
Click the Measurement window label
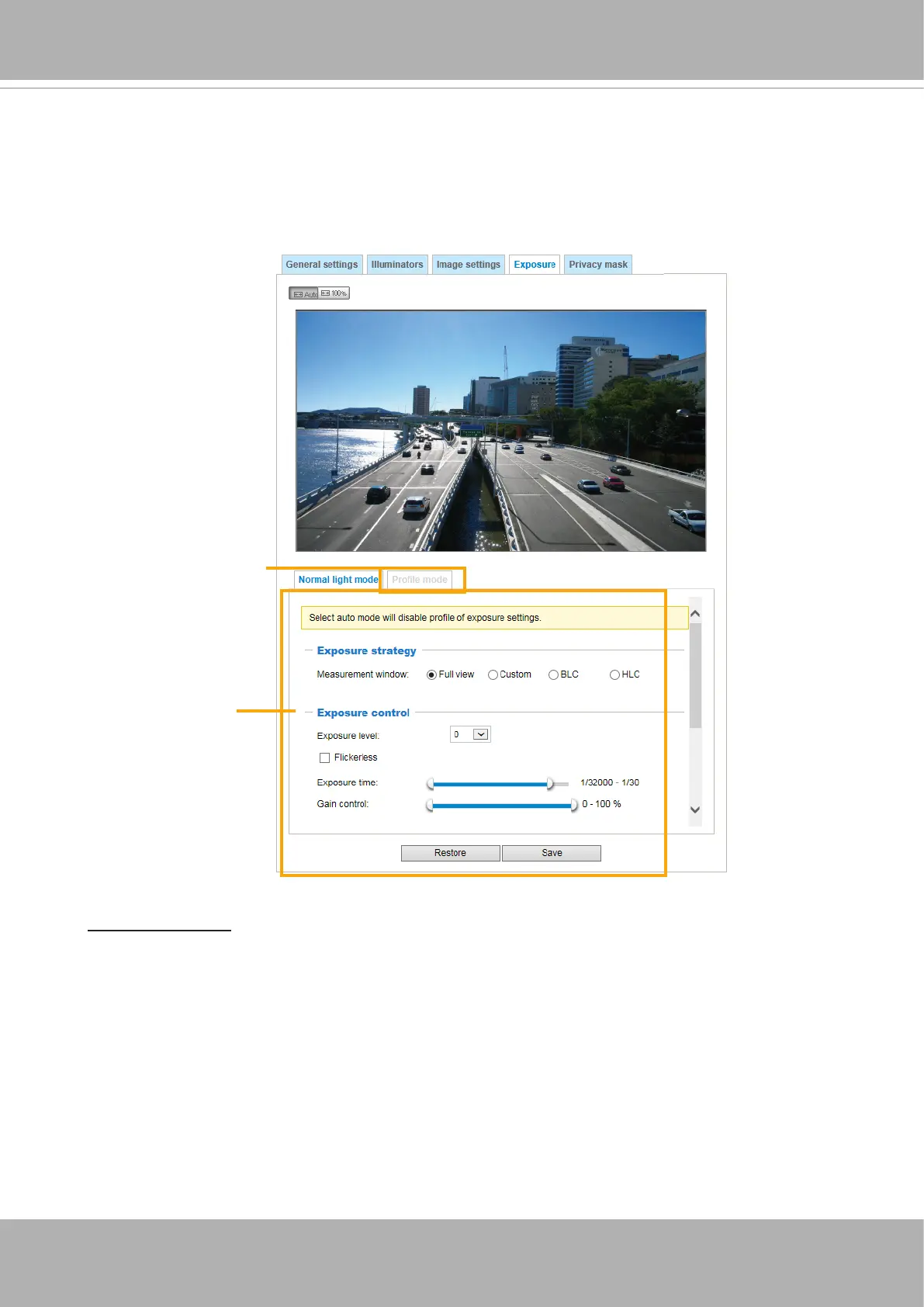pyautogui.click(x=362, y=675)
